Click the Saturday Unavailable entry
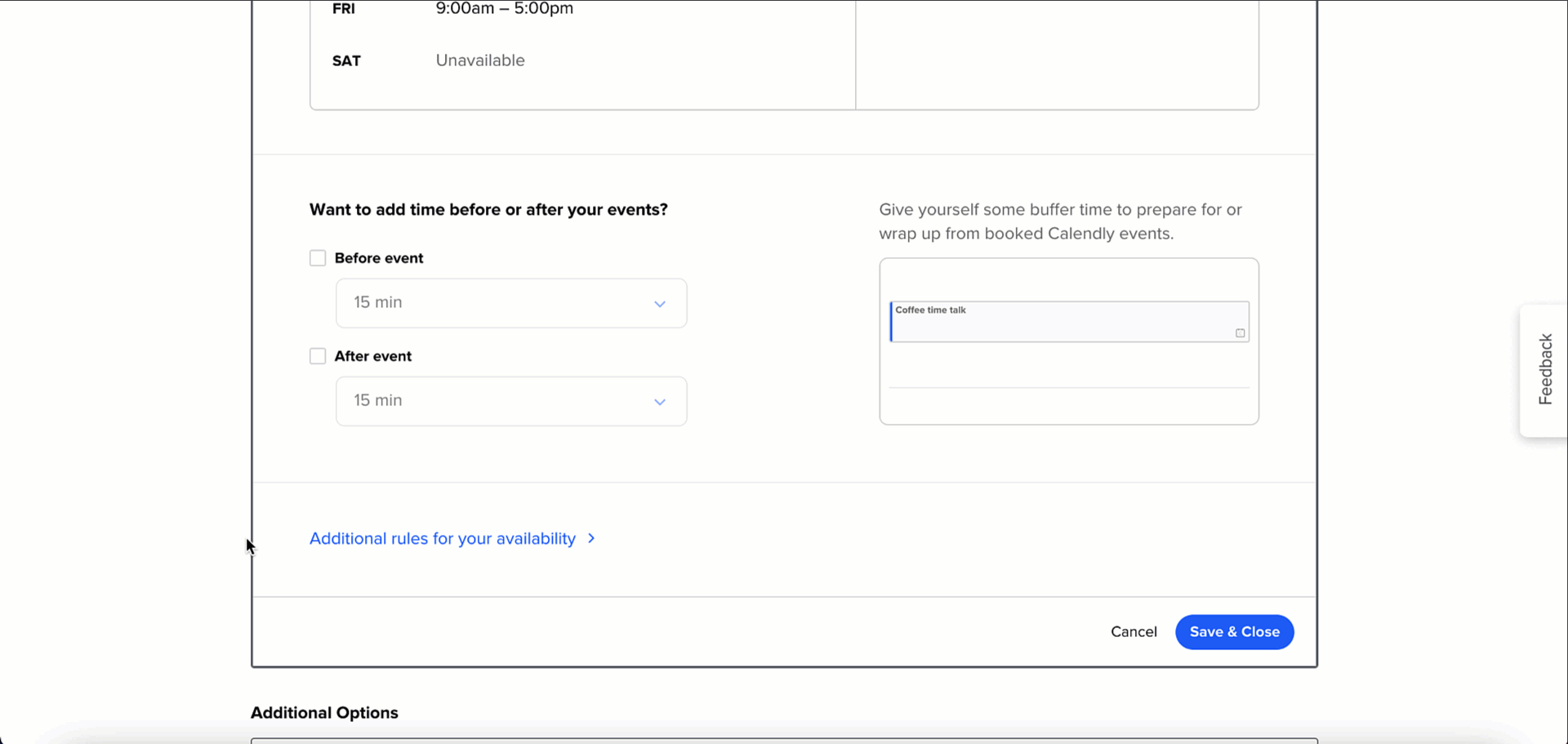The height and width of the screenshot is (744, 1568). point(480,60)
